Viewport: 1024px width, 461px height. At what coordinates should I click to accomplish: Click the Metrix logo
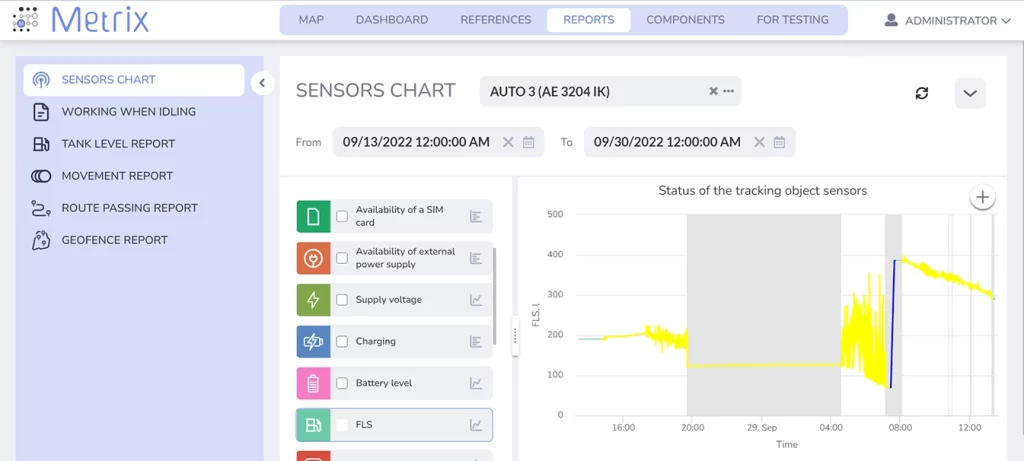(x=80, y=20)
